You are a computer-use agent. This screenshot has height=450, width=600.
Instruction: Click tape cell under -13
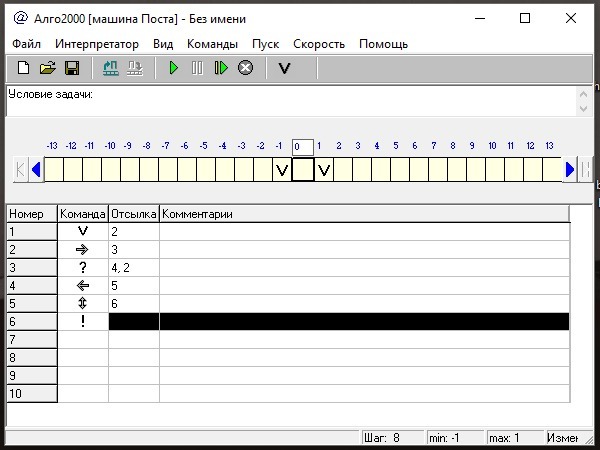click(x=54, y=170)
